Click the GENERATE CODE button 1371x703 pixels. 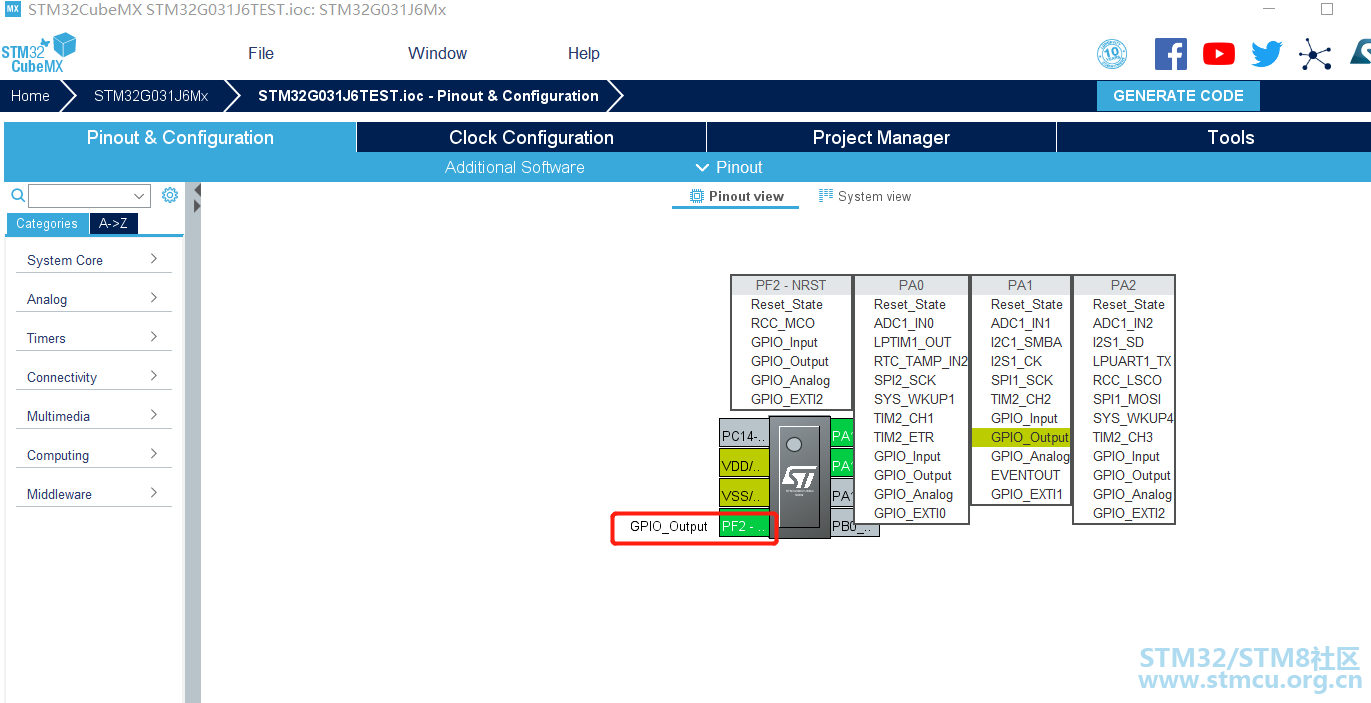point(1178,96)
